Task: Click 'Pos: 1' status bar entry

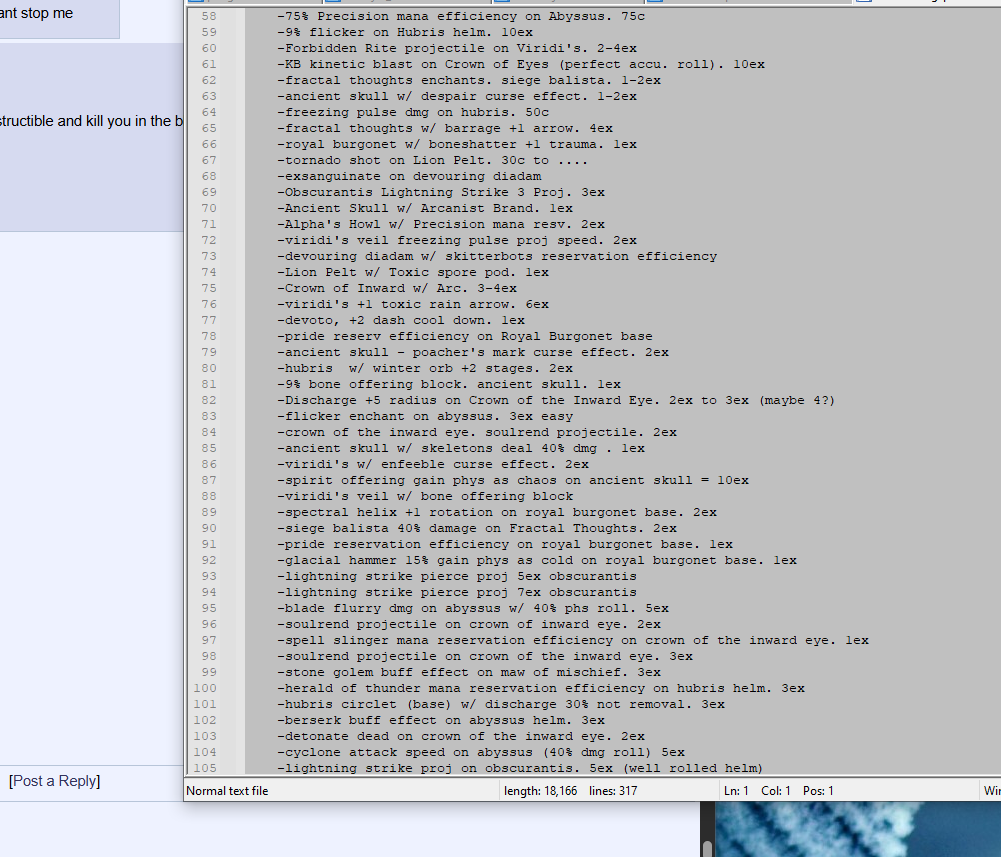Action: [x=818, y=791]
